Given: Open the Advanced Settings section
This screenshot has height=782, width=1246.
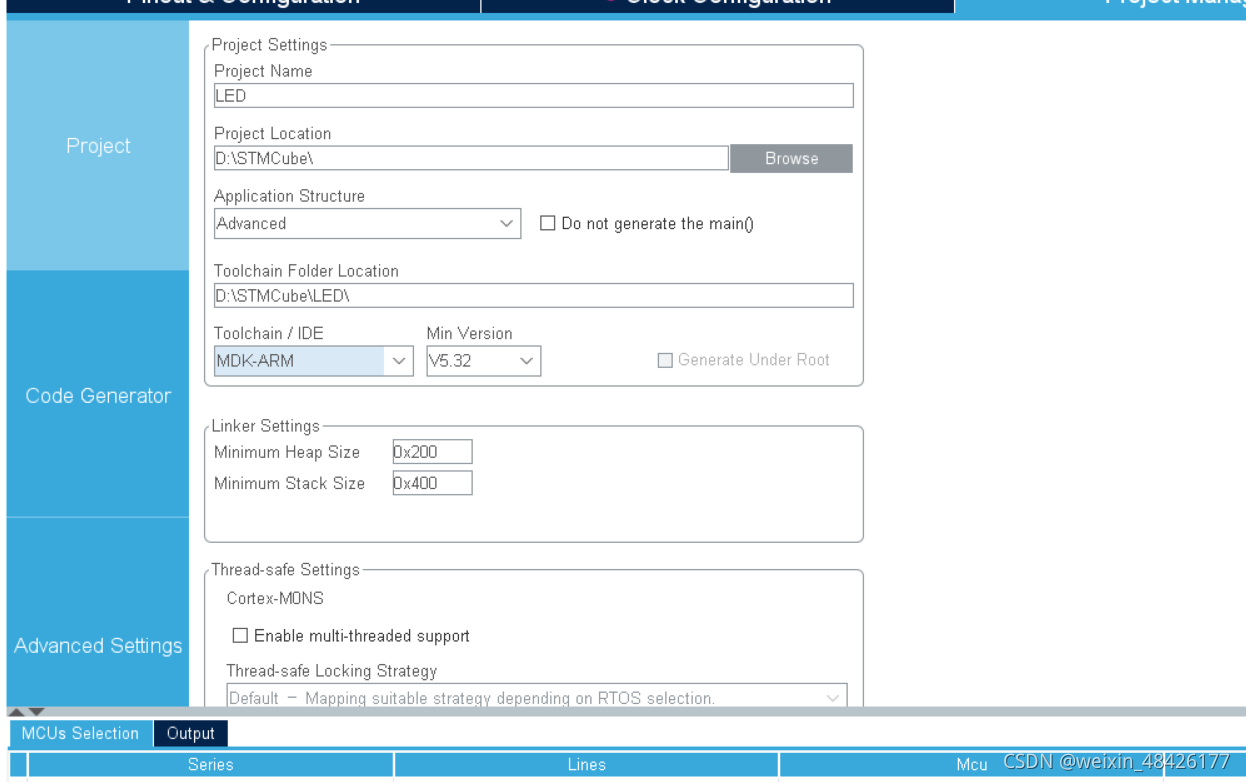Looking at the screenshot, I should tap(97, 646).
